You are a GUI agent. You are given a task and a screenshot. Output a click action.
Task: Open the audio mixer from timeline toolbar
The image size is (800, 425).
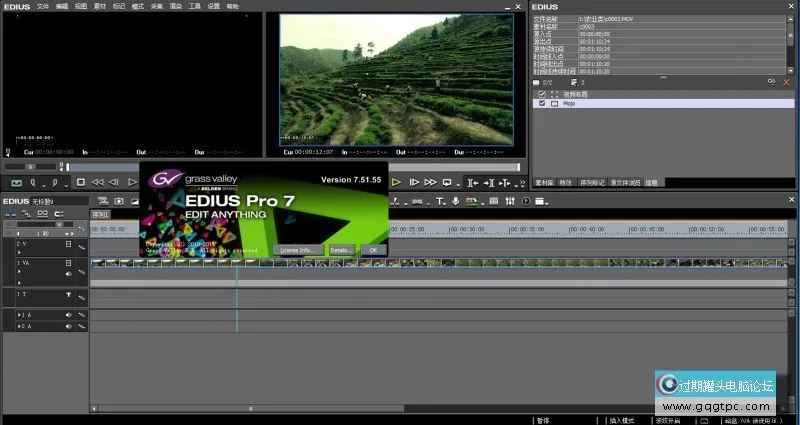(x=511, y=201)
